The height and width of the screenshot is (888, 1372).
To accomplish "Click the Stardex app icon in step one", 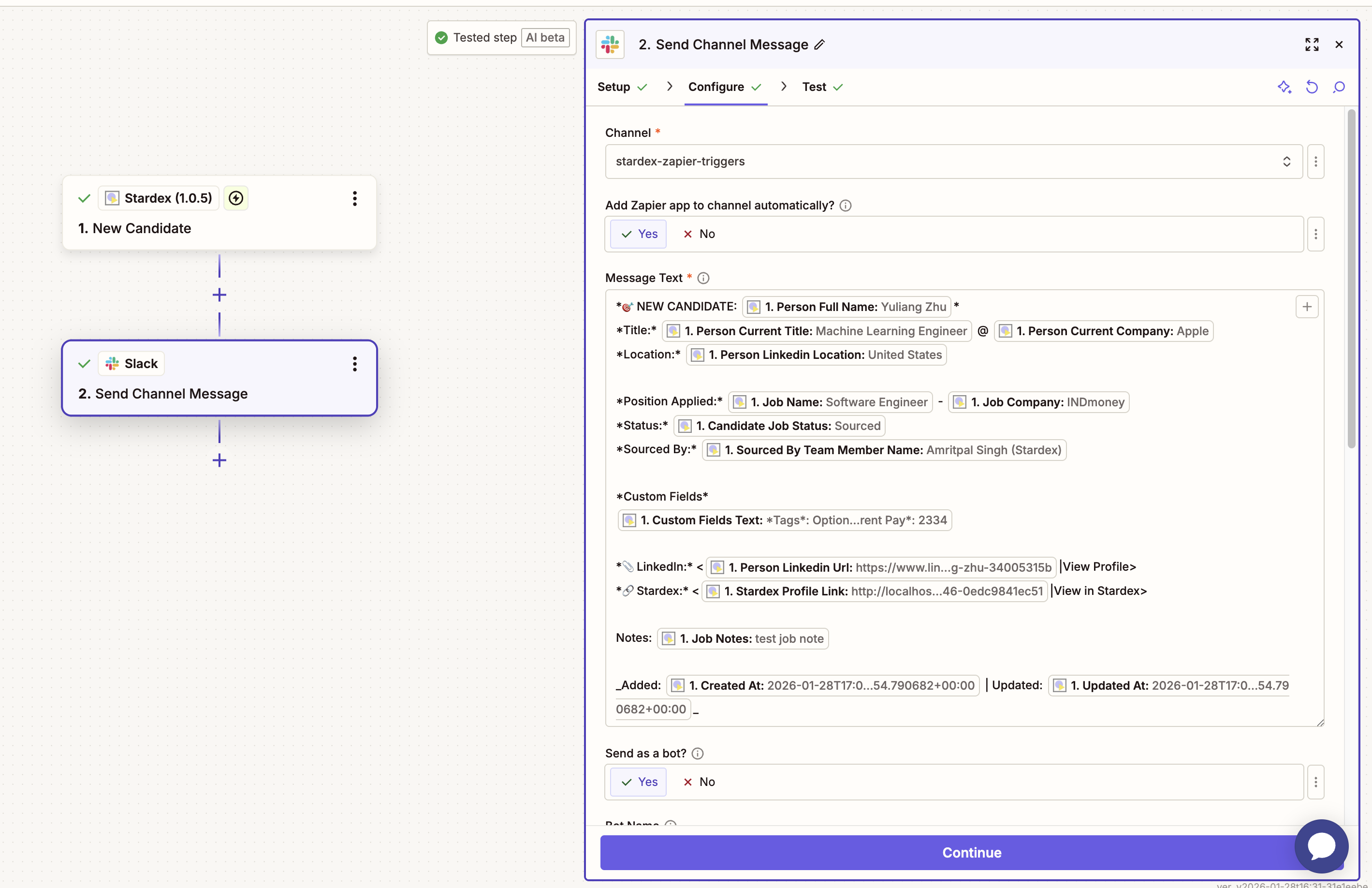I will 112,198.
